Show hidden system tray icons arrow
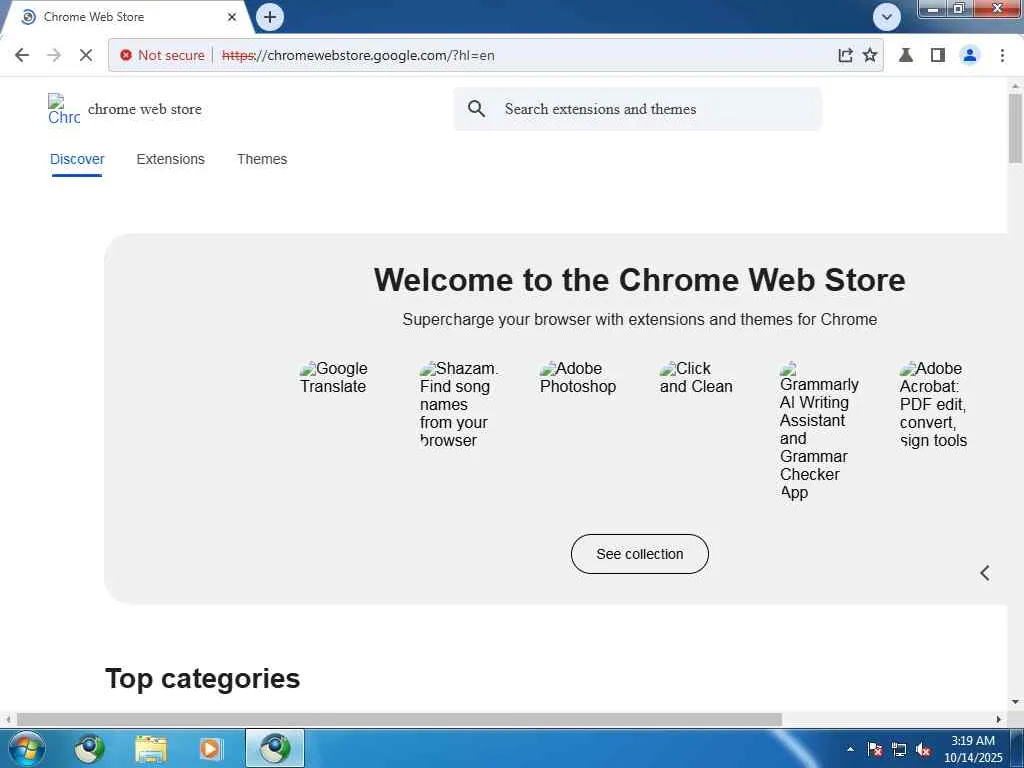The height and width of the screenshot is (768, 1024). 850,749
